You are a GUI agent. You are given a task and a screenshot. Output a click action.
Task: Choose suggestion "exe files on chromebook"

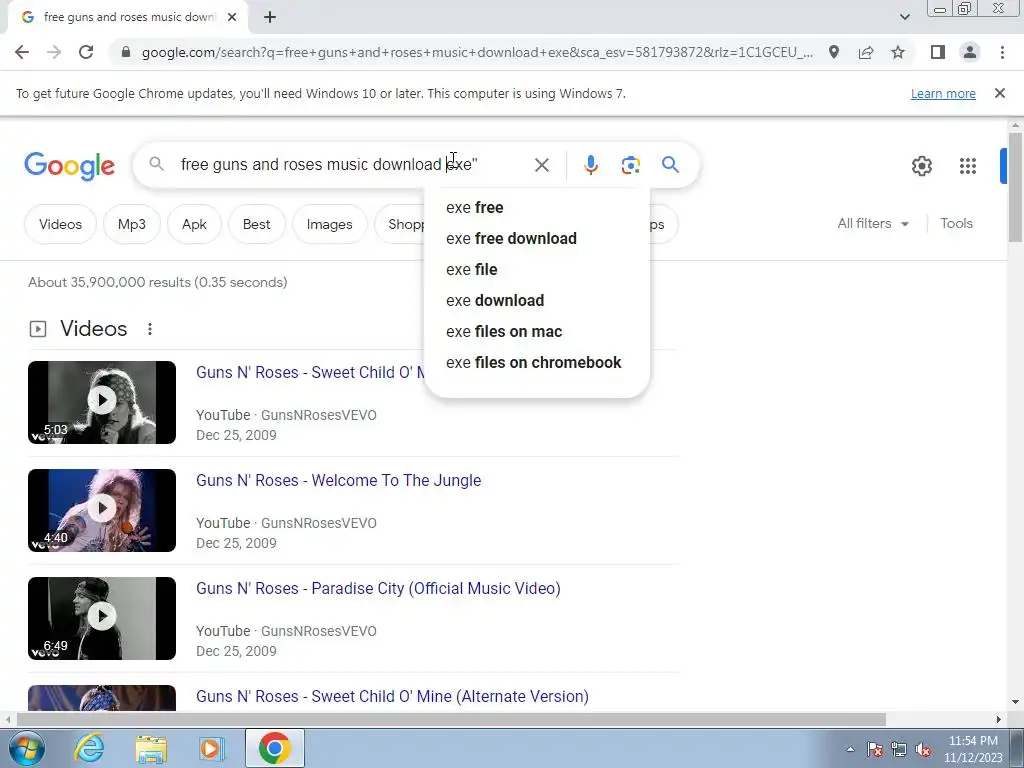(537, 362)
